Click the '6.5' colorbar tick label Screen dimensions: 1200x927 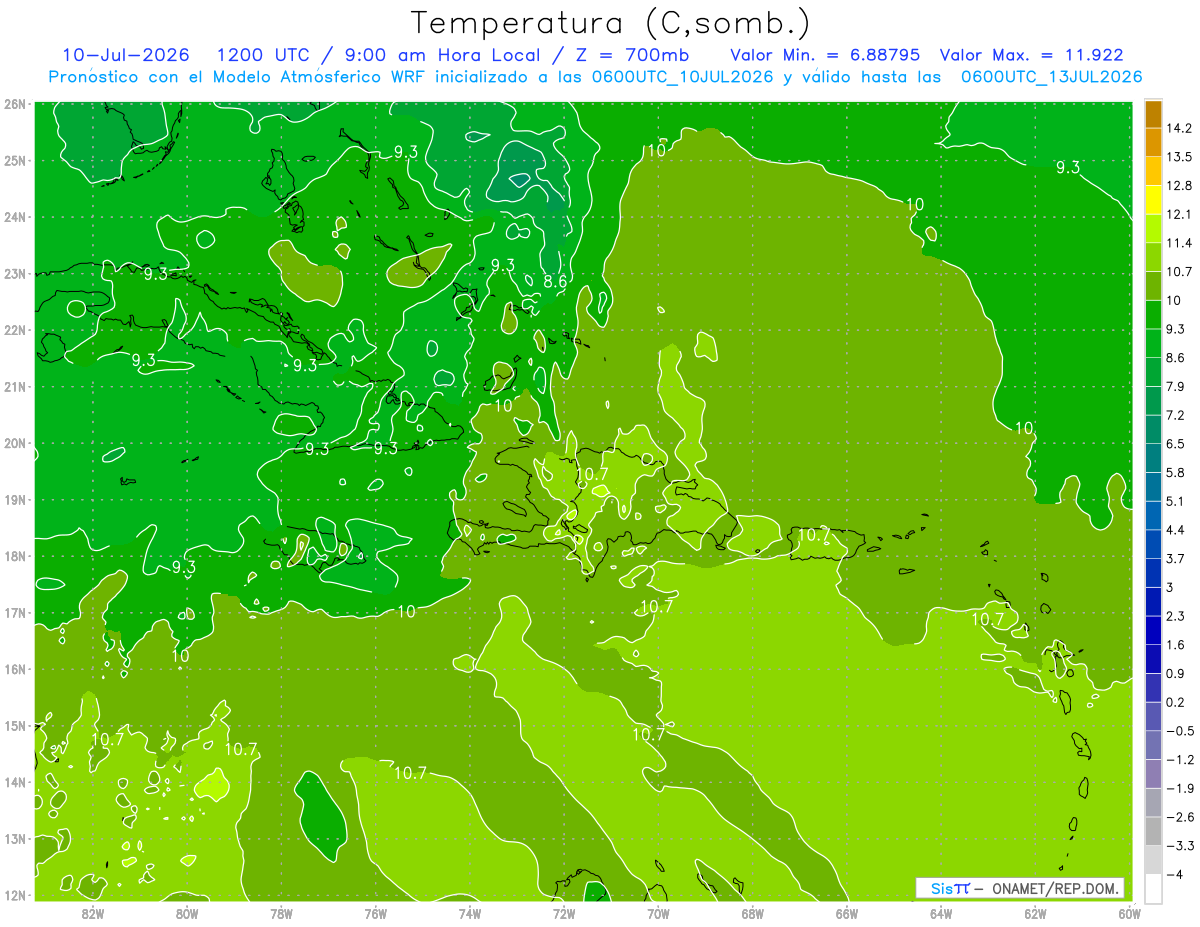pyautogui.click(x=1175, y=443)
